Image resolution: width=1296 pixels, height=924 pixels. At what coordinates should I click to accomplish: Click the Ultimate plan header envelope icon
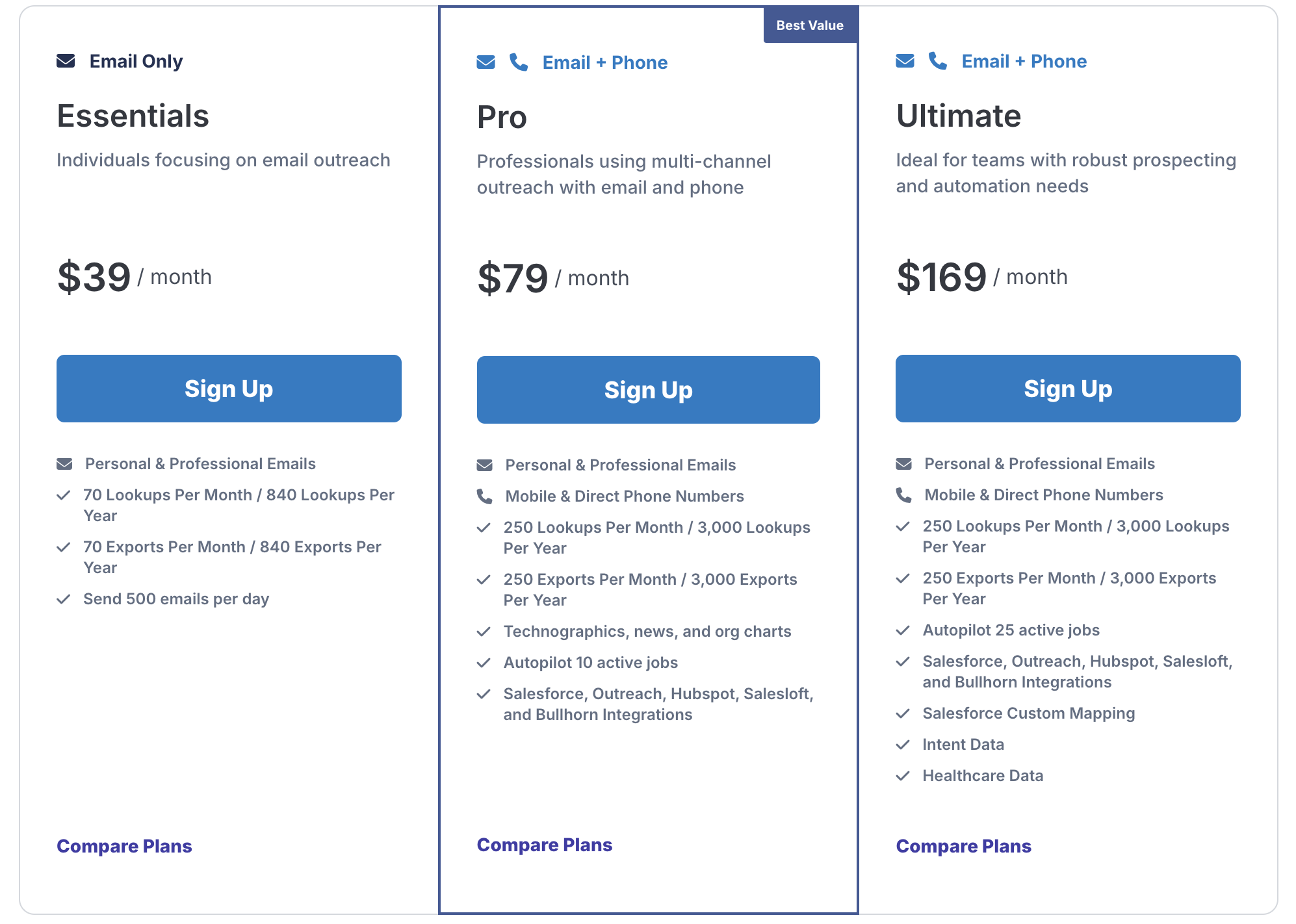[x=905, y=61]
